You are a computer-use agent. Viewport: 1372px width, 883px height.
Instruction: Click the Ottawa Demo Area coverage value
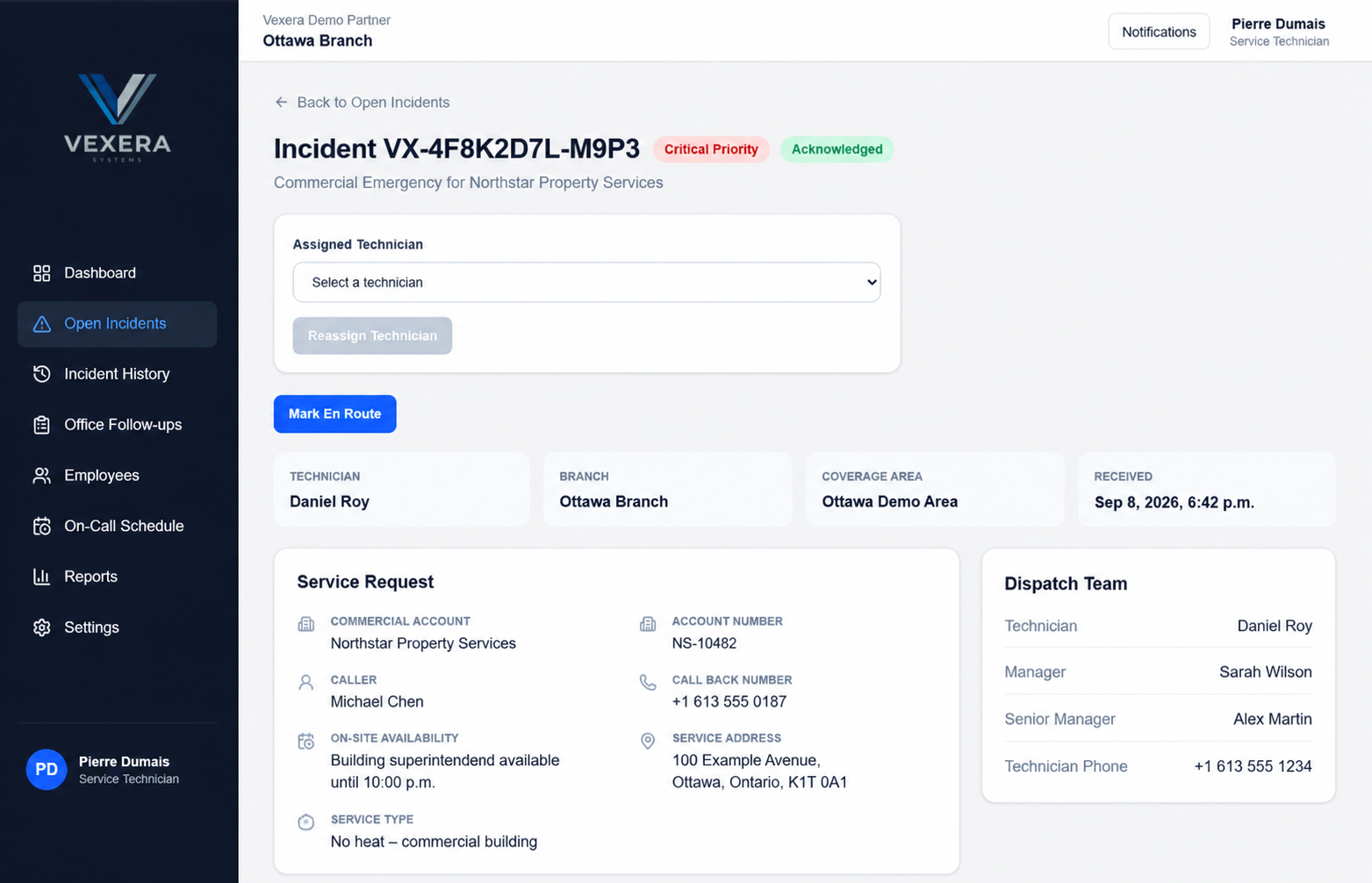point(889,502)
